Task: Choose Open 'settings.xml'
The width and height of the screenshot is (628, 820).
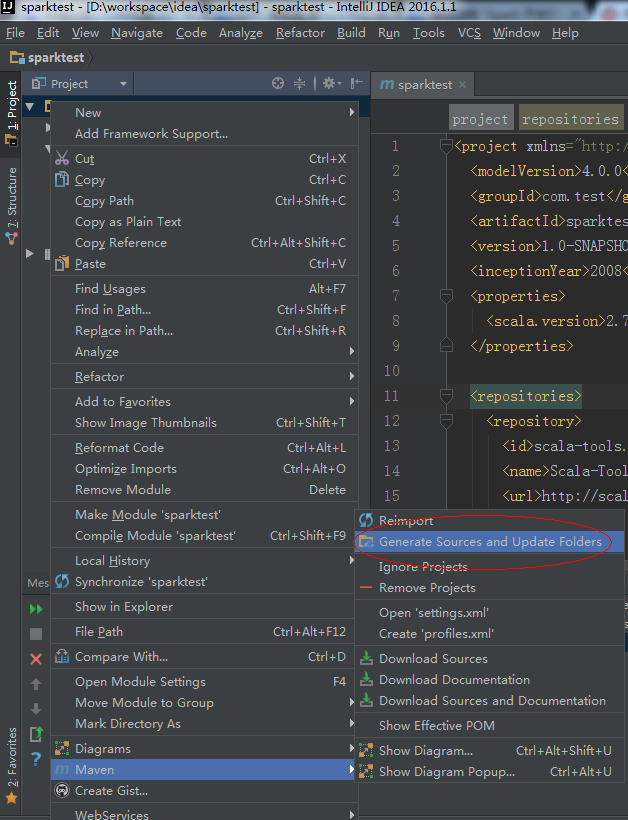Action: [x=490, y=612]
